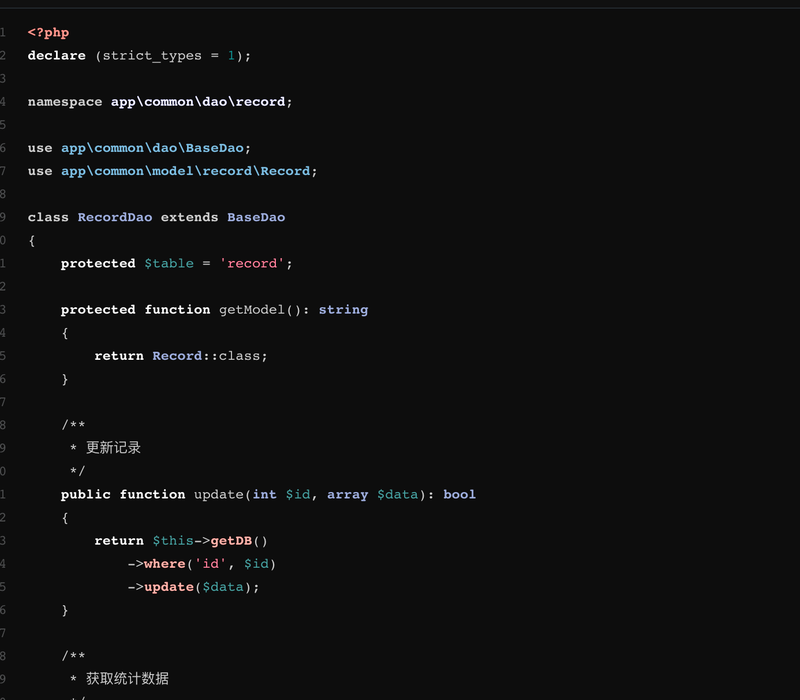800x700 pixels.
Task: Click the class keyword before RecordDao
Action: coord(48,217)
